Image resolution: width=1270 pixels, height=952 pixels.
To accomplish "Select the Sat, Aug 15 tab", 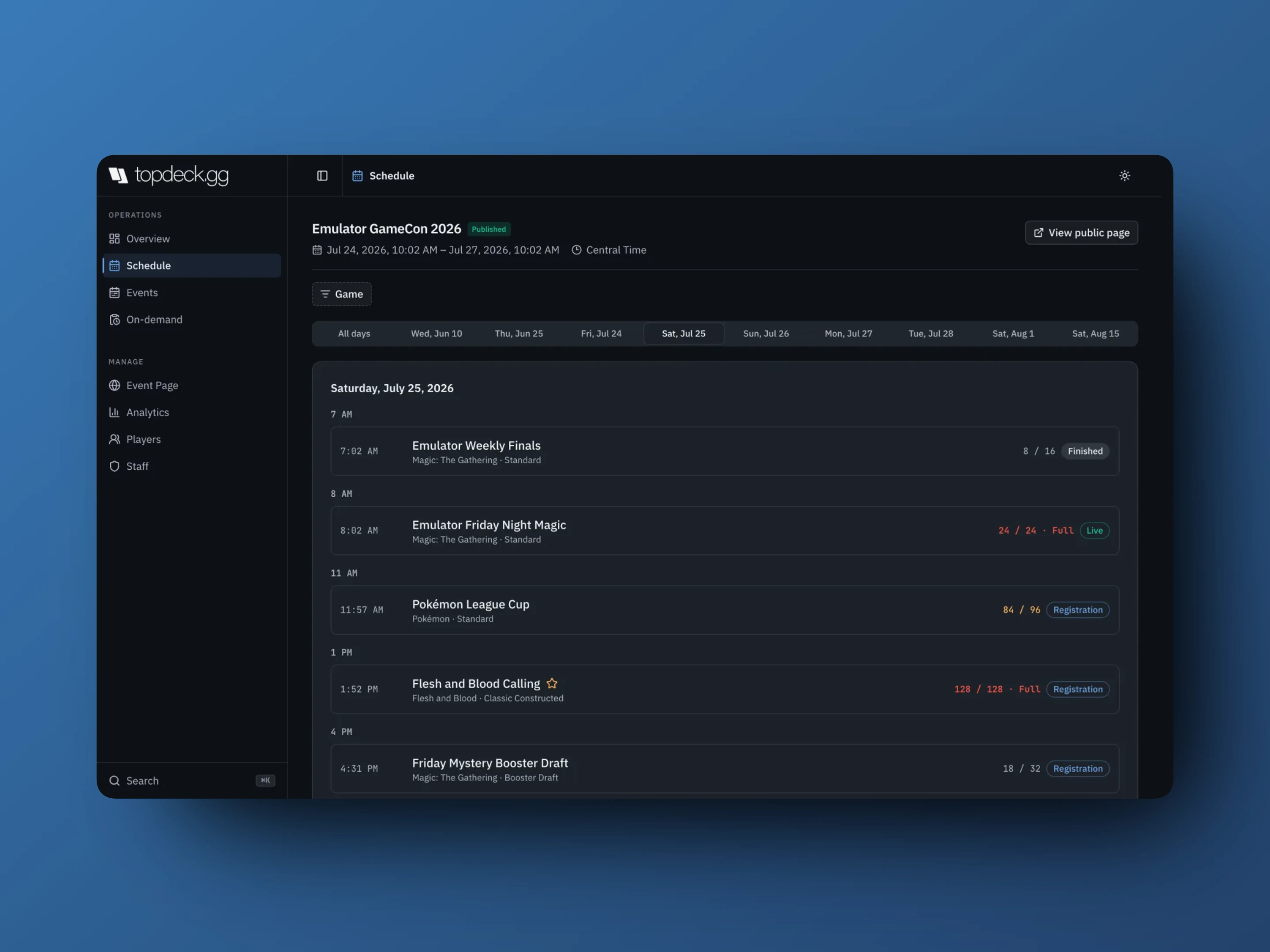I will (1095, 333).
